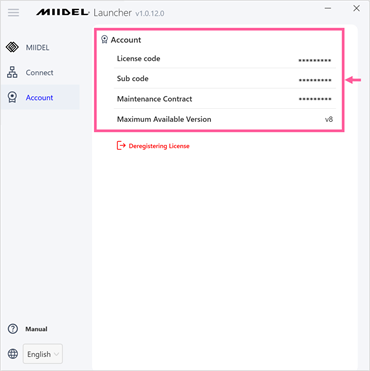Select the MIIDEL sidebar tab
370x371 pixels.
(x=40, y=47)
